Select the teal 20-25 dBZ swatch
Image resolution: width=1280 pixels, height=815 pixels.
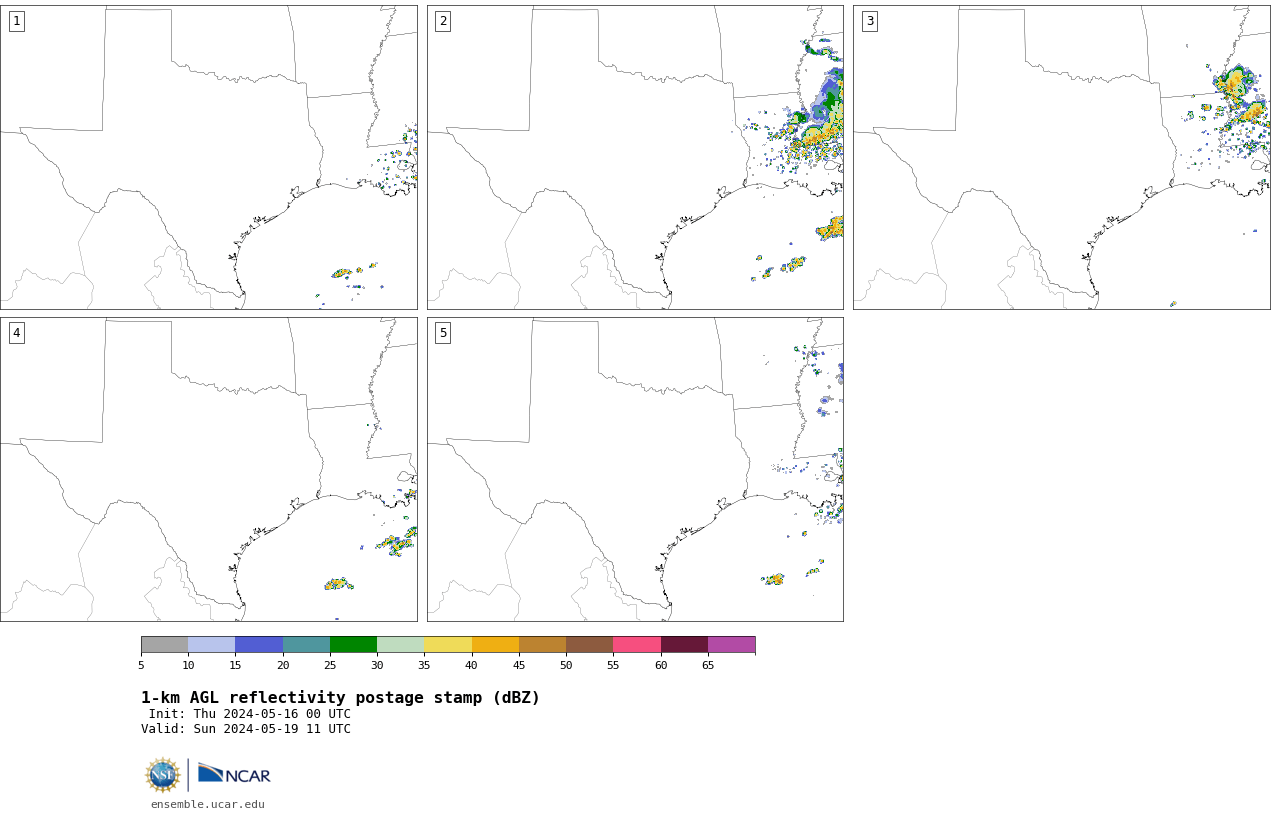(x=306, y=645)
